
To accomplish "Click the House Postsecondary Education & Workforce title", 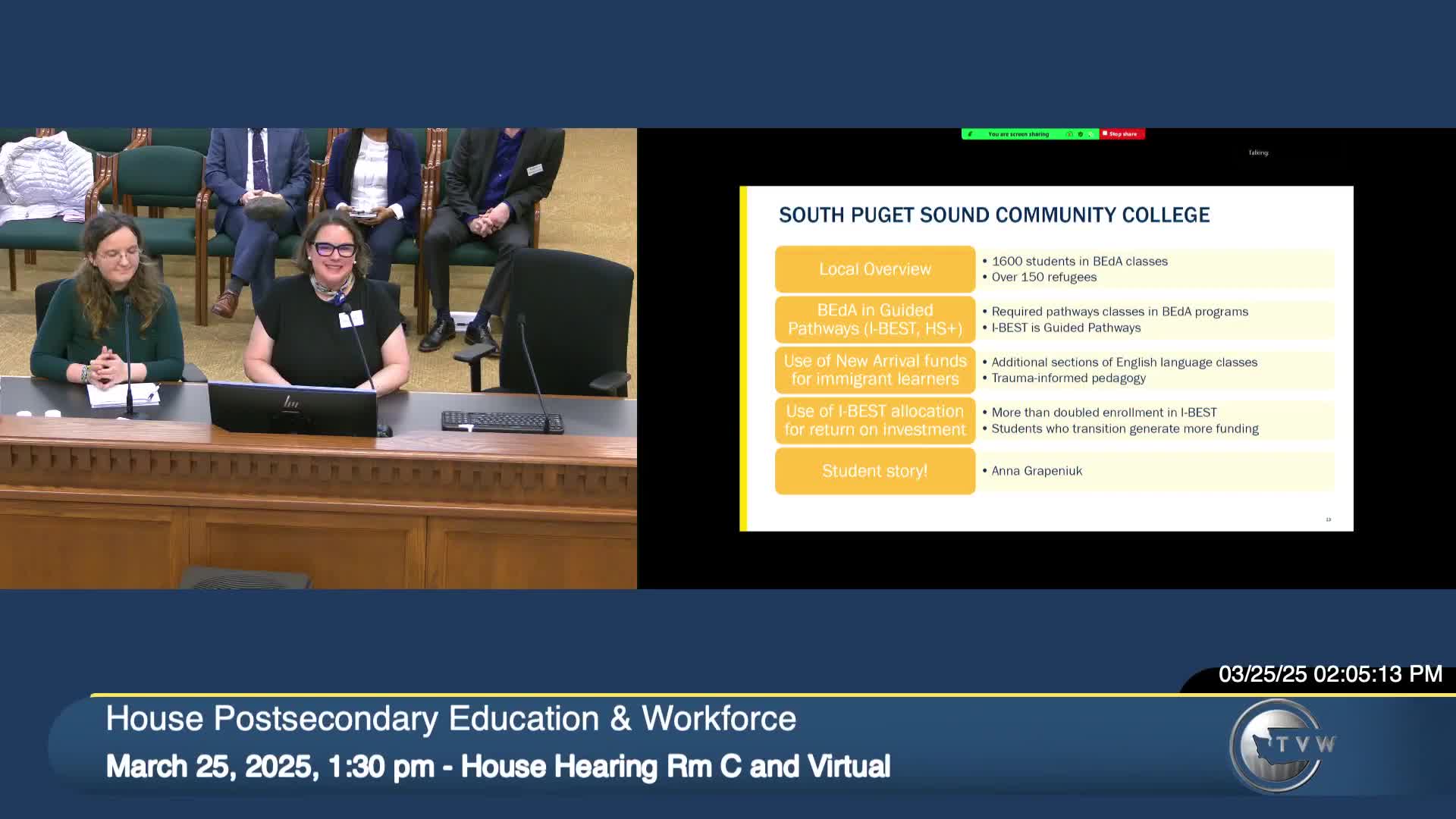I will [x=450, y=718].
